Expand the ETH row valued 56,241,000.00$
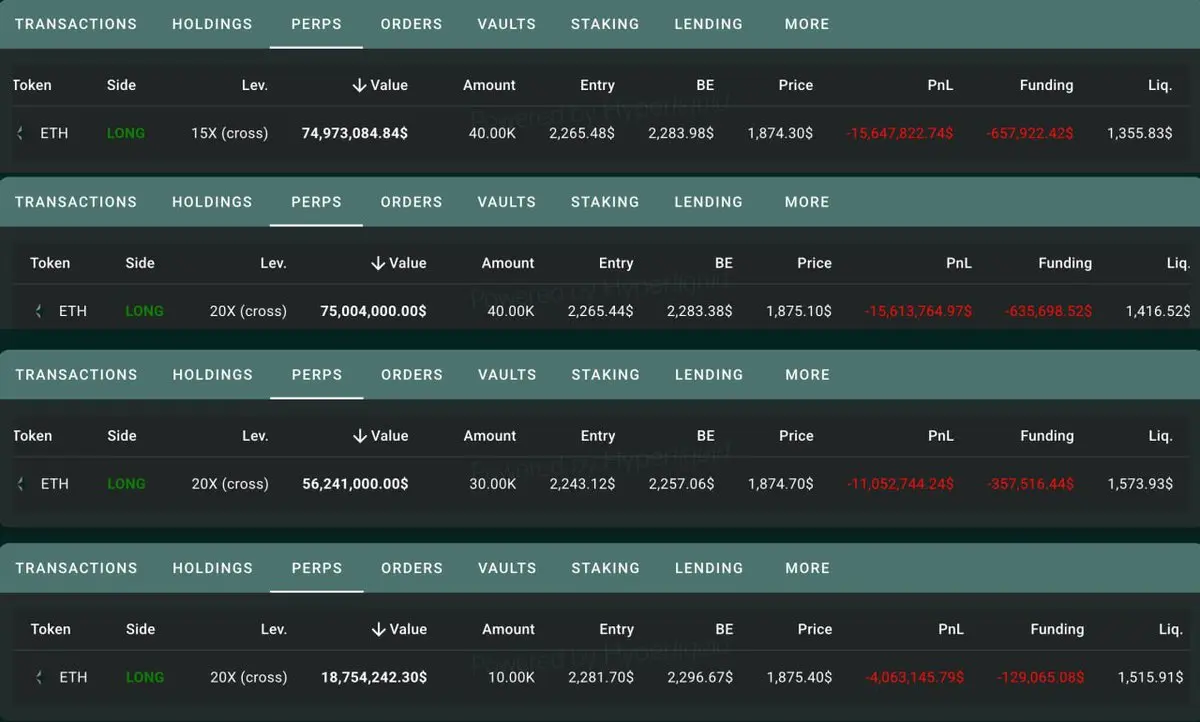 click(20, 484)
